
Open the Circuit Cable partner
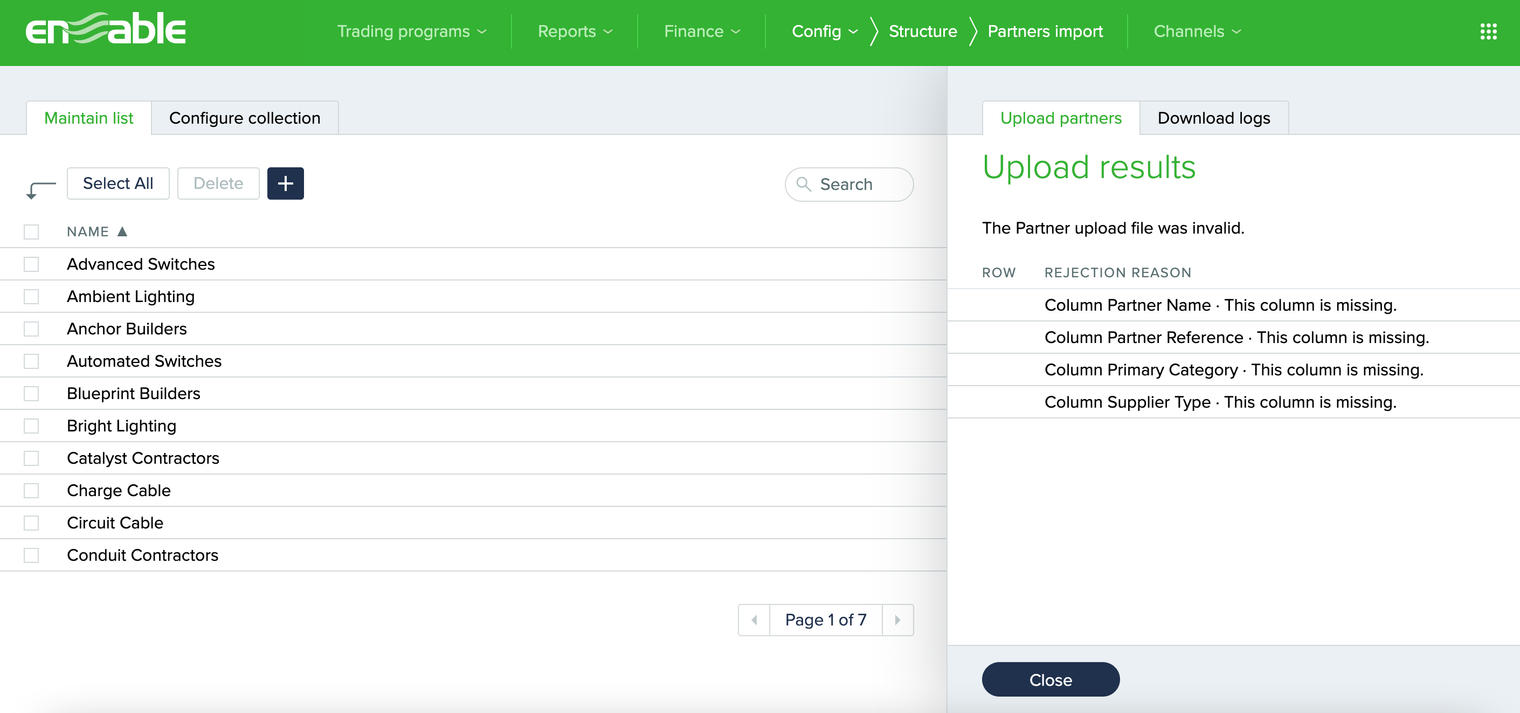click(x=115, y=523)
